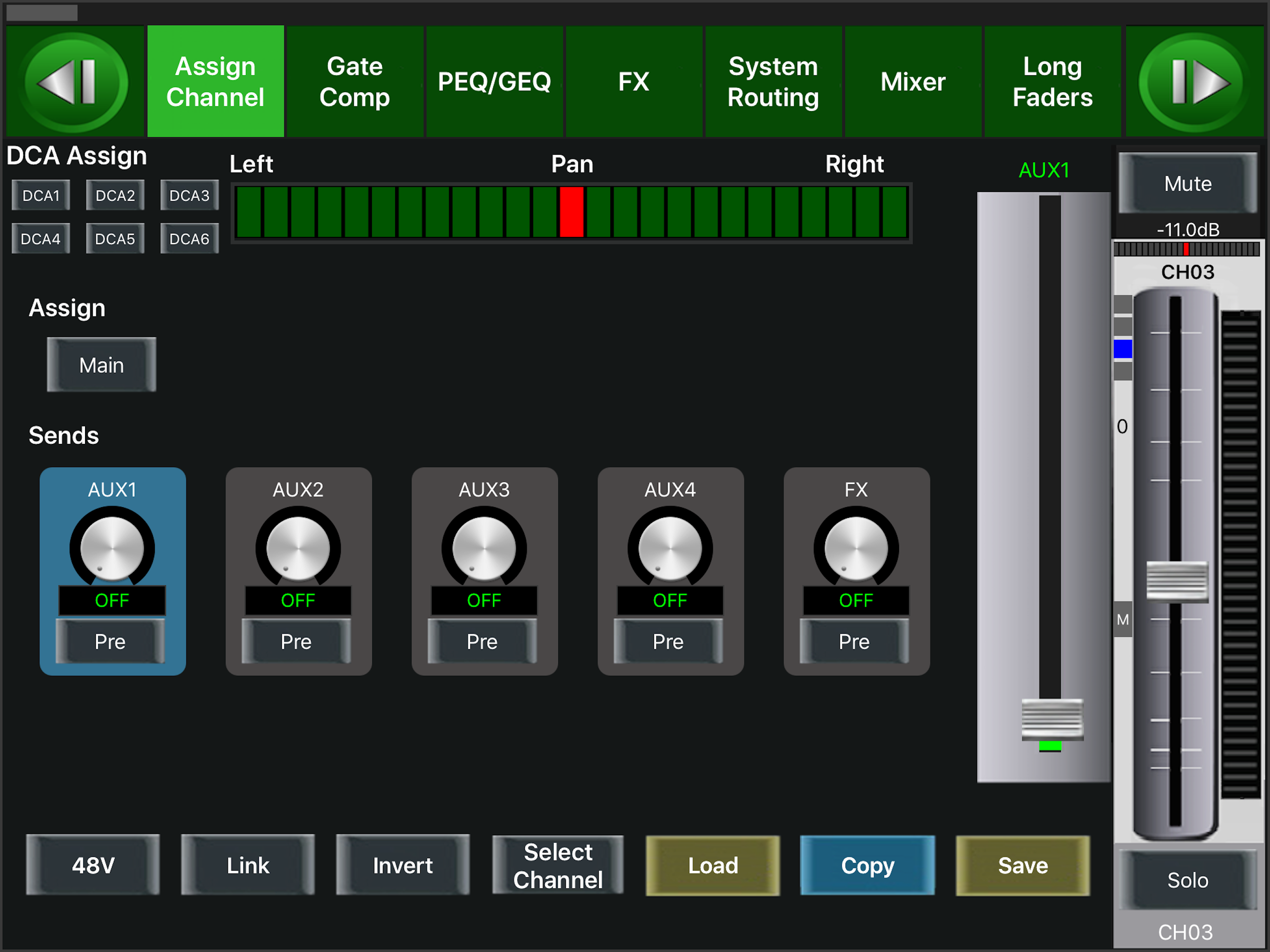Viewport: 1270px width, 952px height.
Task: Toggle the Invert phase button
Action: point(403,865)
